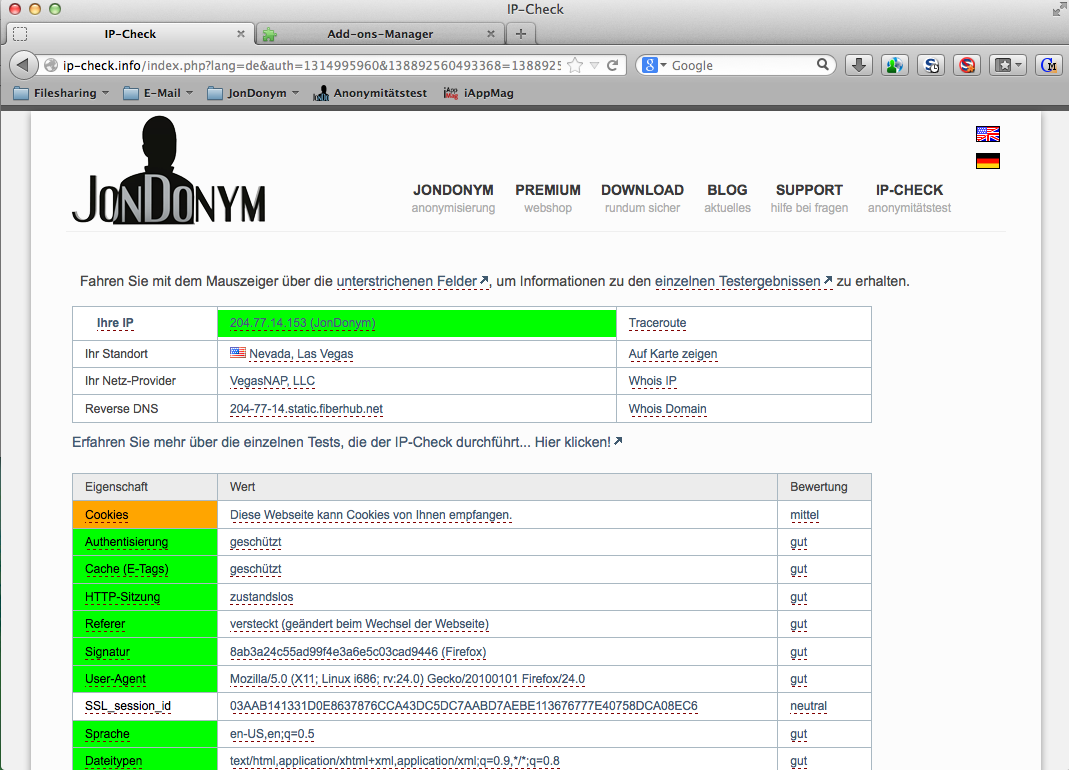The width and height of the screenshot is (1069, 770).
Task: Switch language with the German flag
Action: pos(988,161)
